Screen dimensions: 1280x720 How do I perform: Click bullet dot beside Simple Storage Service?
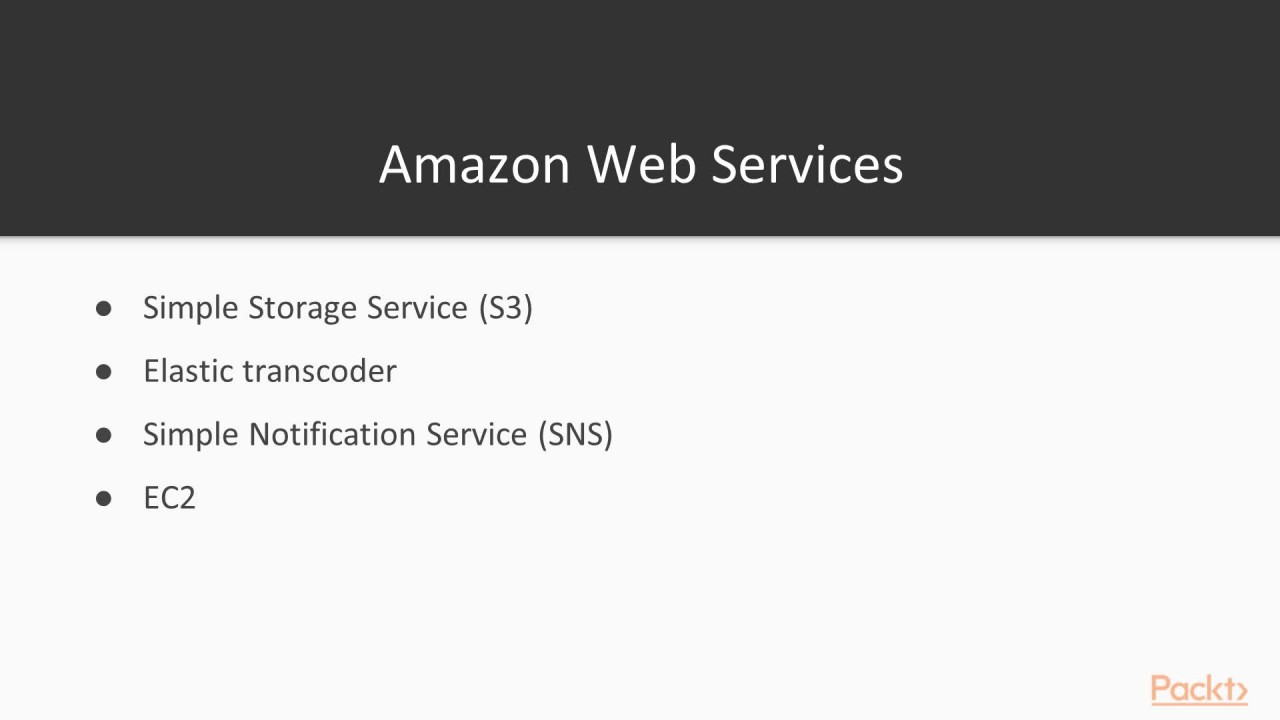click(x=104, y=309)
